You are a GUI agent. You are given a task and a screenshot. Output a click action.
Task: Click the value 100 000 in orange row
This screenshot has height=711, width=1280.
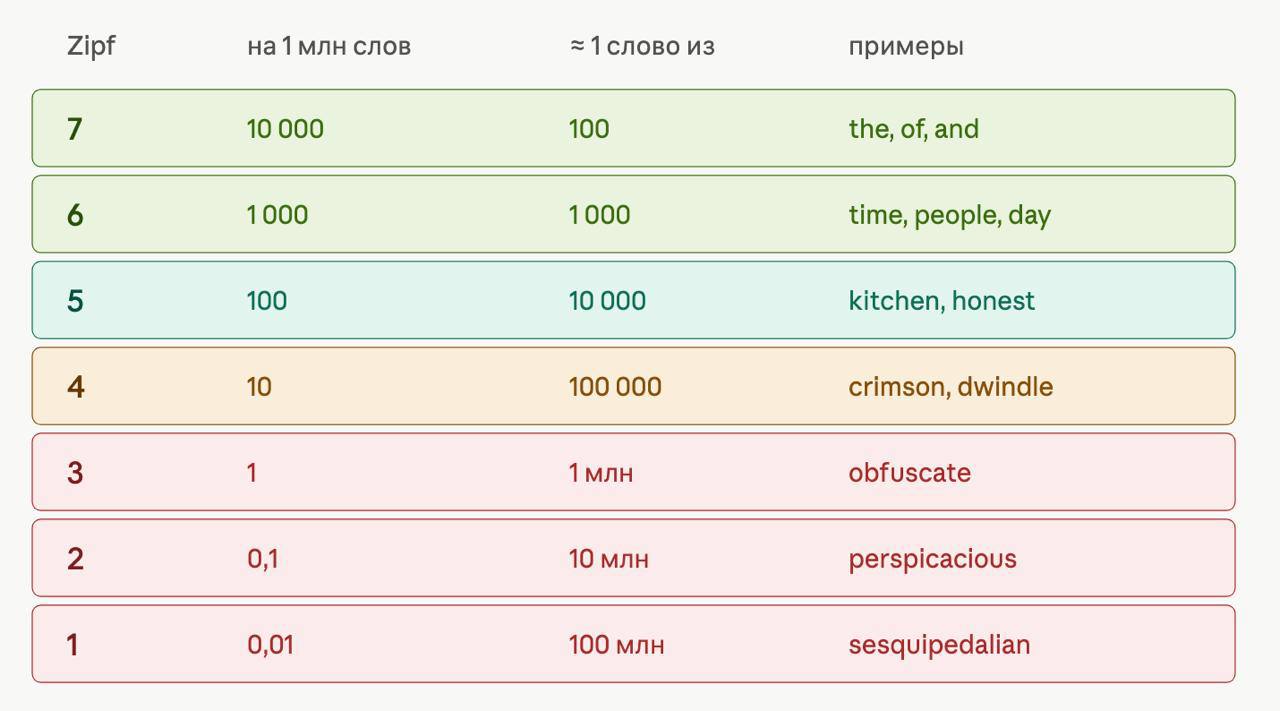pos(615,387)
